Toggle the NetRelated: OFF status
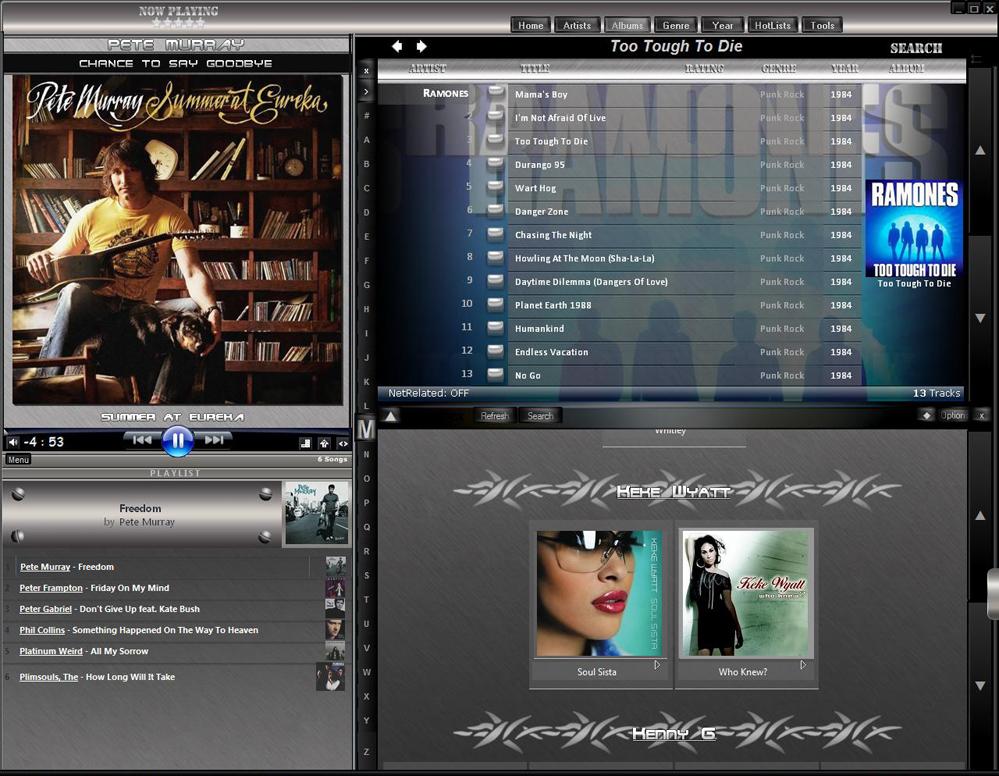999x776 pixels. 428,393
